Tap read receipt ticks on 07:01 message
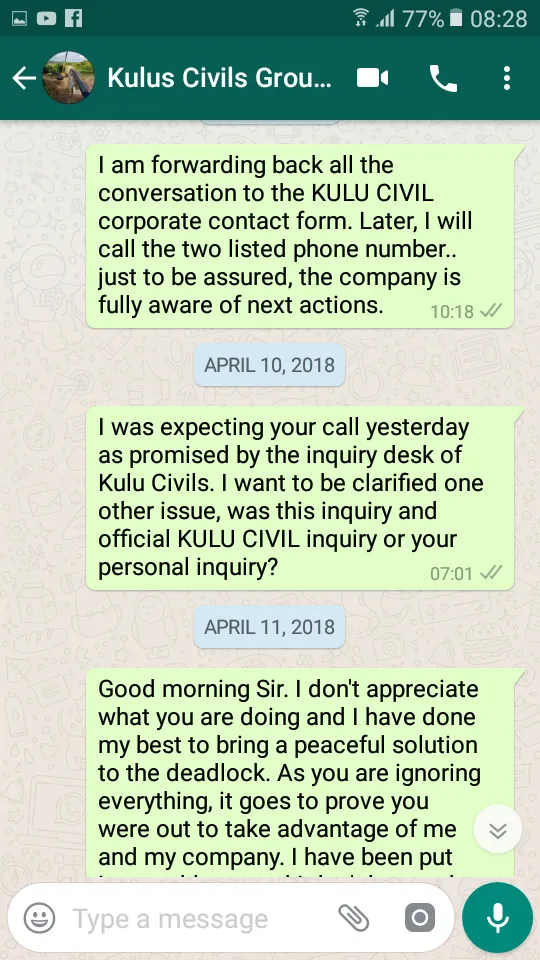 tap(491, 574)
